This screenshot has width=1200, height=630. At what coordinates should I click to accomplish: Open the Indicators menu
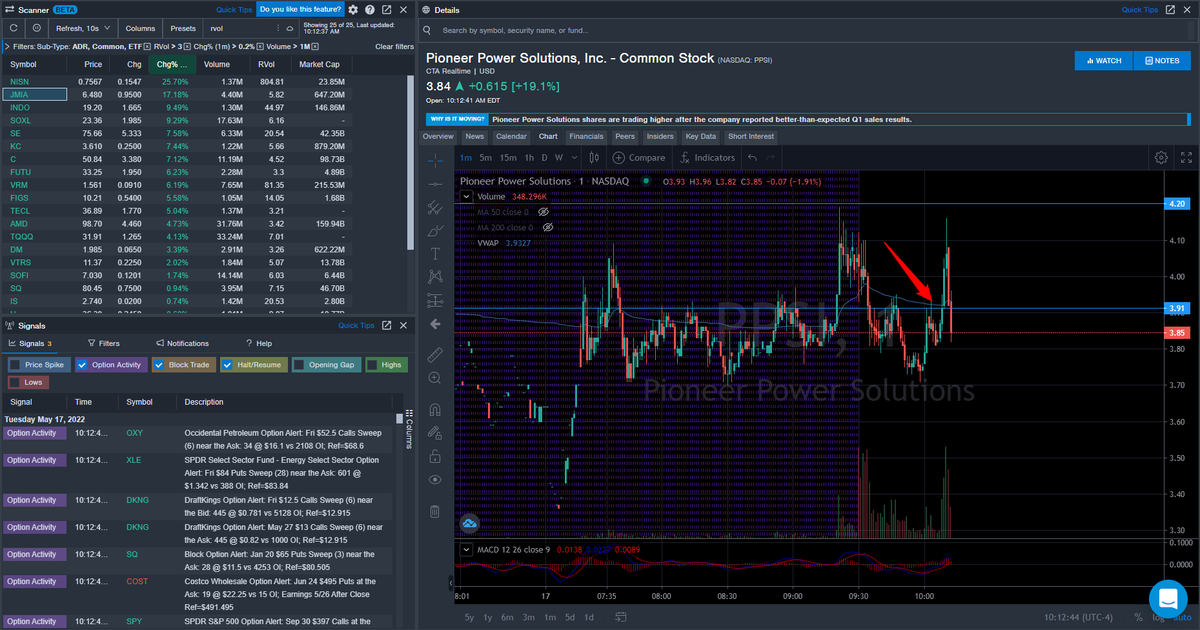(x=708, y=157)
